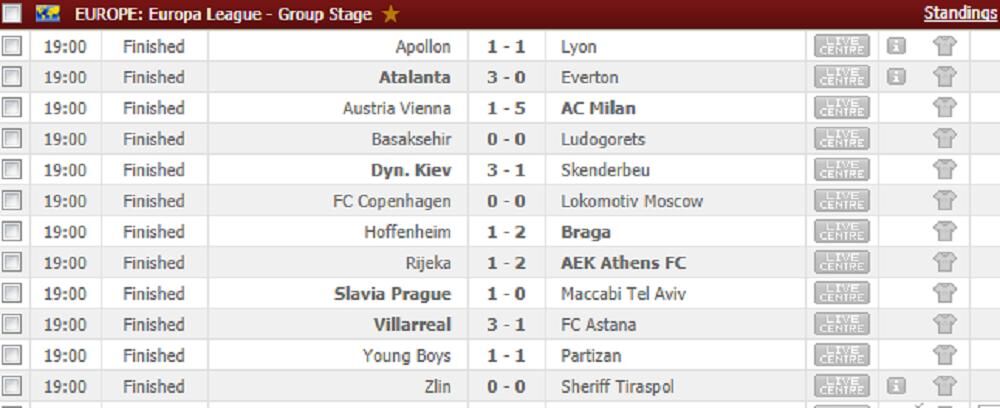Mark the Rijeka vs AEK Athens checkbox
Image resolution: width=1000 pixels, height=408 pixels.
12,263
